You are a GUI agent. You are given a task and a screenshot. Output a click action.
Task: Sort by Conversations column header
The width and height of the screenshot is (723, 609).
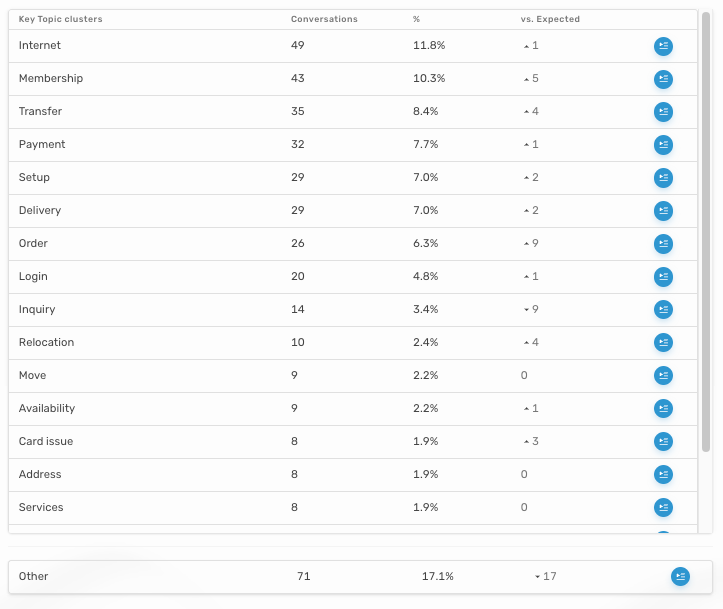[x=324, y=20]
